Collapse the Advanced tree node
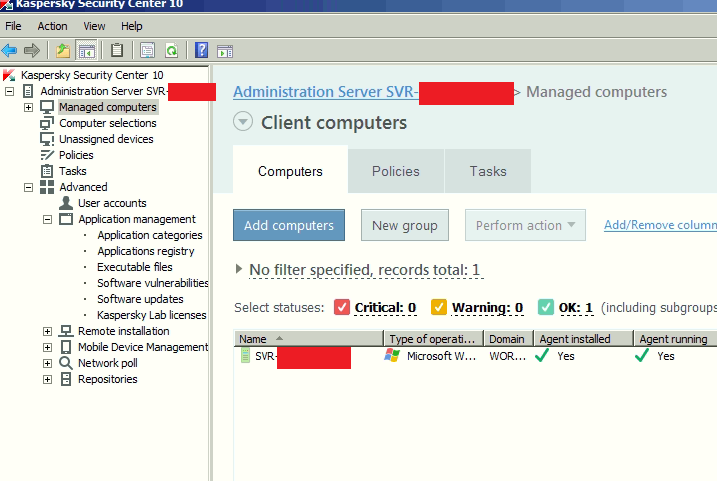The image size is (717, 481). tap(28, 187)
